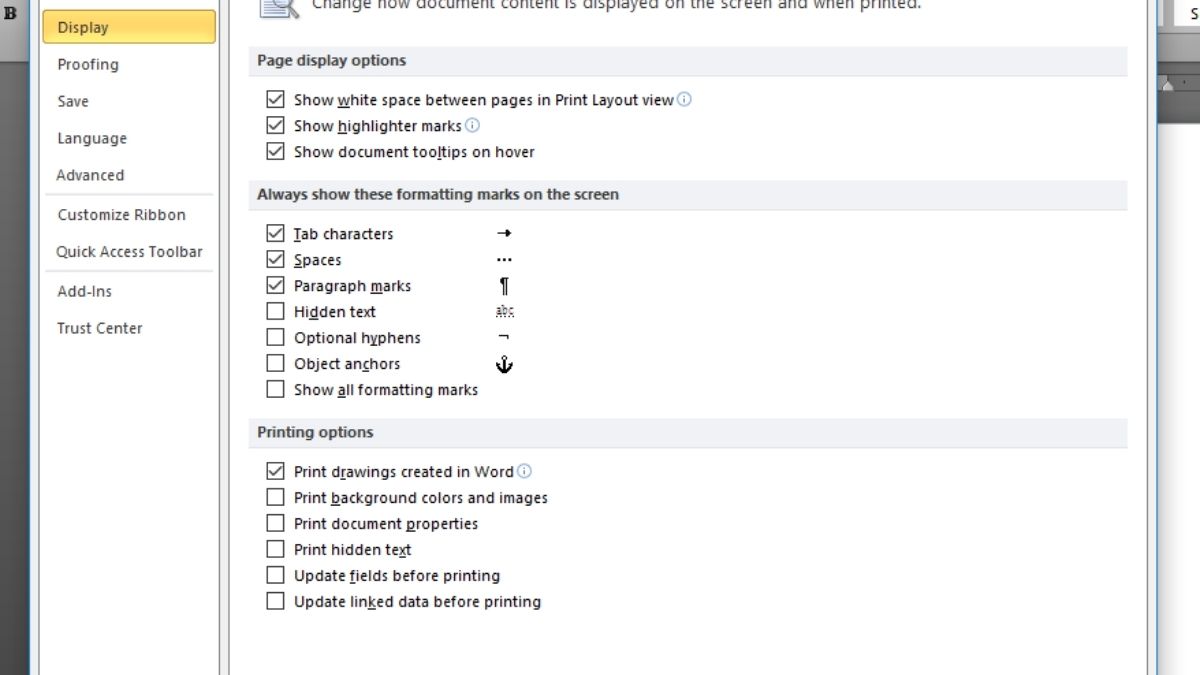Click info icon beside Print drawings option
This screenshot has height=675, width=1200.
coord(524,471)
